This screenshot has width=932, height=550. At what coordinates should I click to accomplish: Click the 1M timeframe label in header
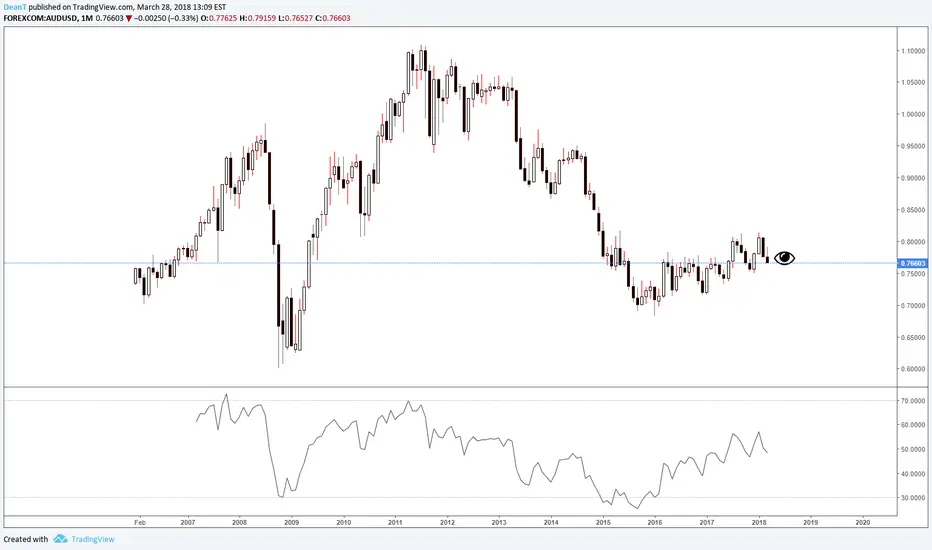click(87, 18)
